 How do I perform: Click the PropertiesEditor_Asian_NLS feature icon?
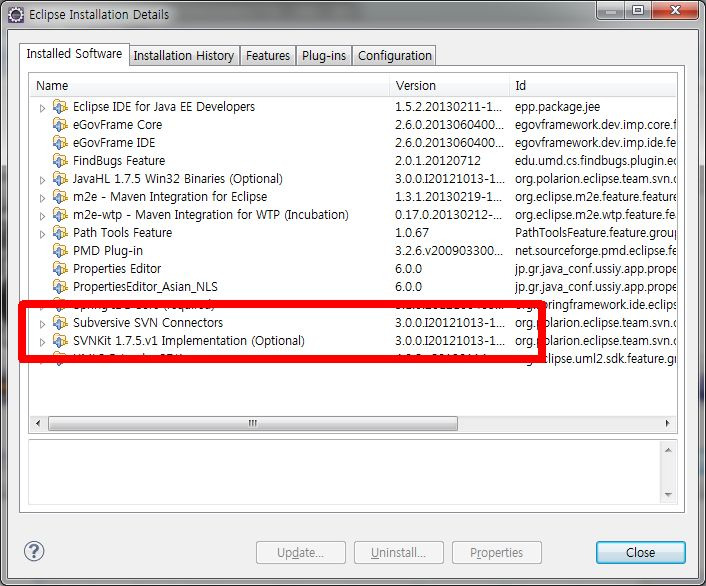(x=60, y=287)
